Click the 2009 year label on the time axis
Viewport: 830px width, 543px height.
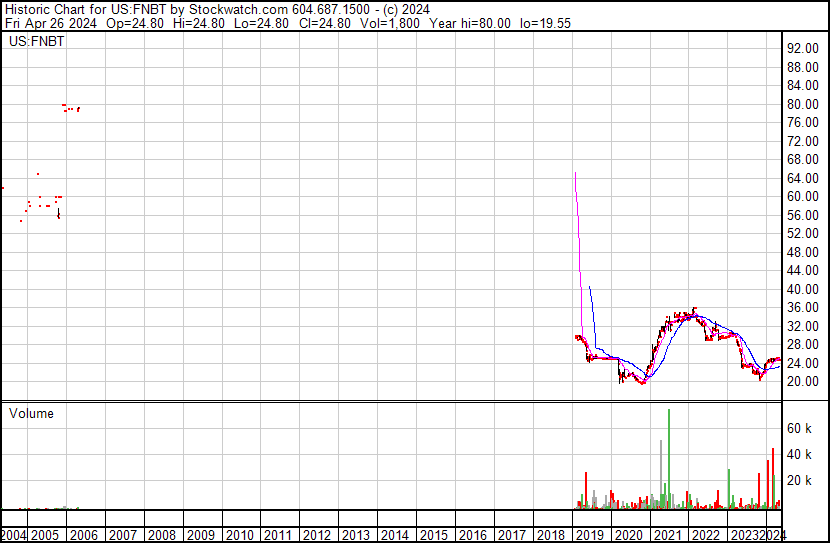[x=201, y=535]
